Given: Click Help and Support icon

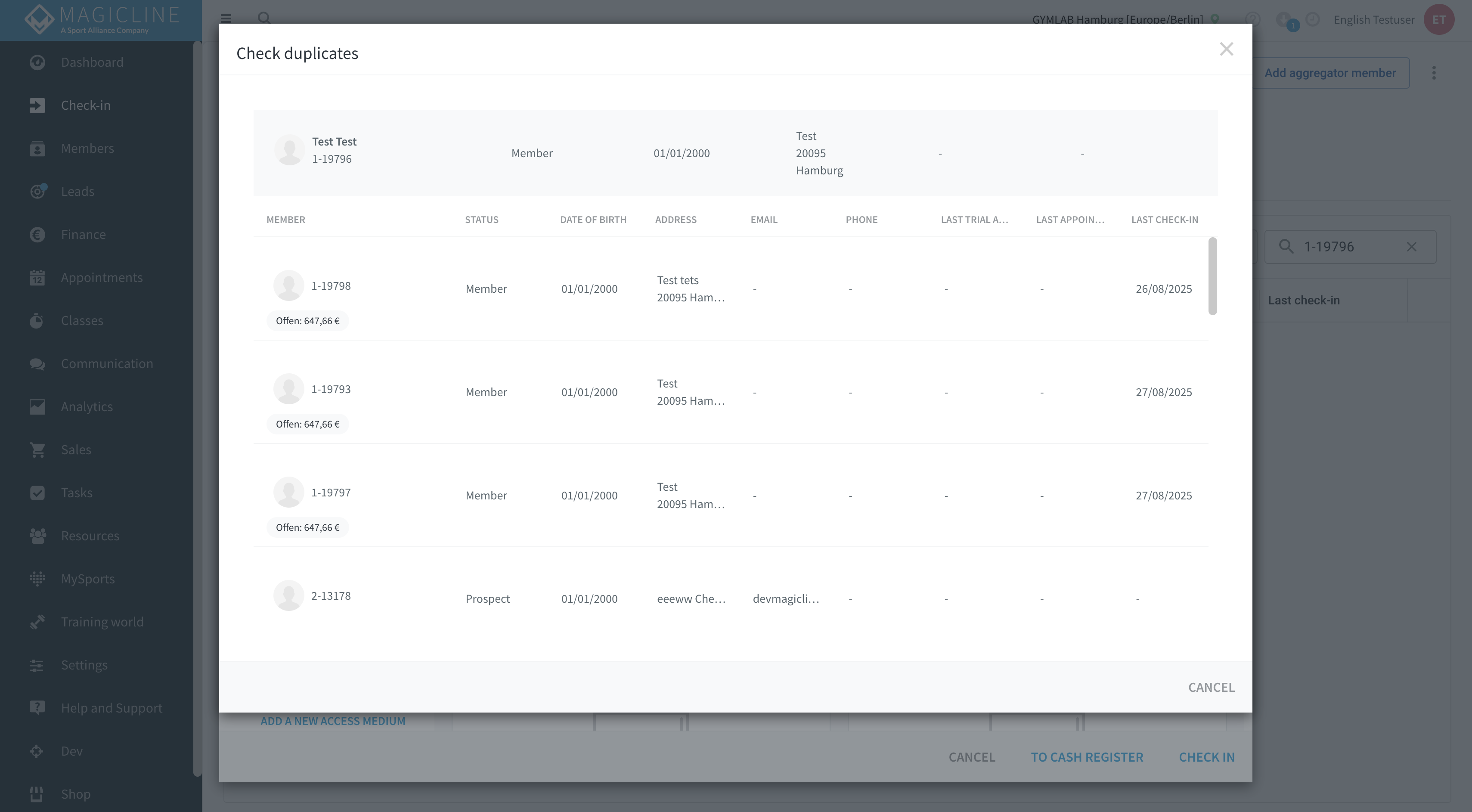Looking at the screenshot, I should [37, 708].
